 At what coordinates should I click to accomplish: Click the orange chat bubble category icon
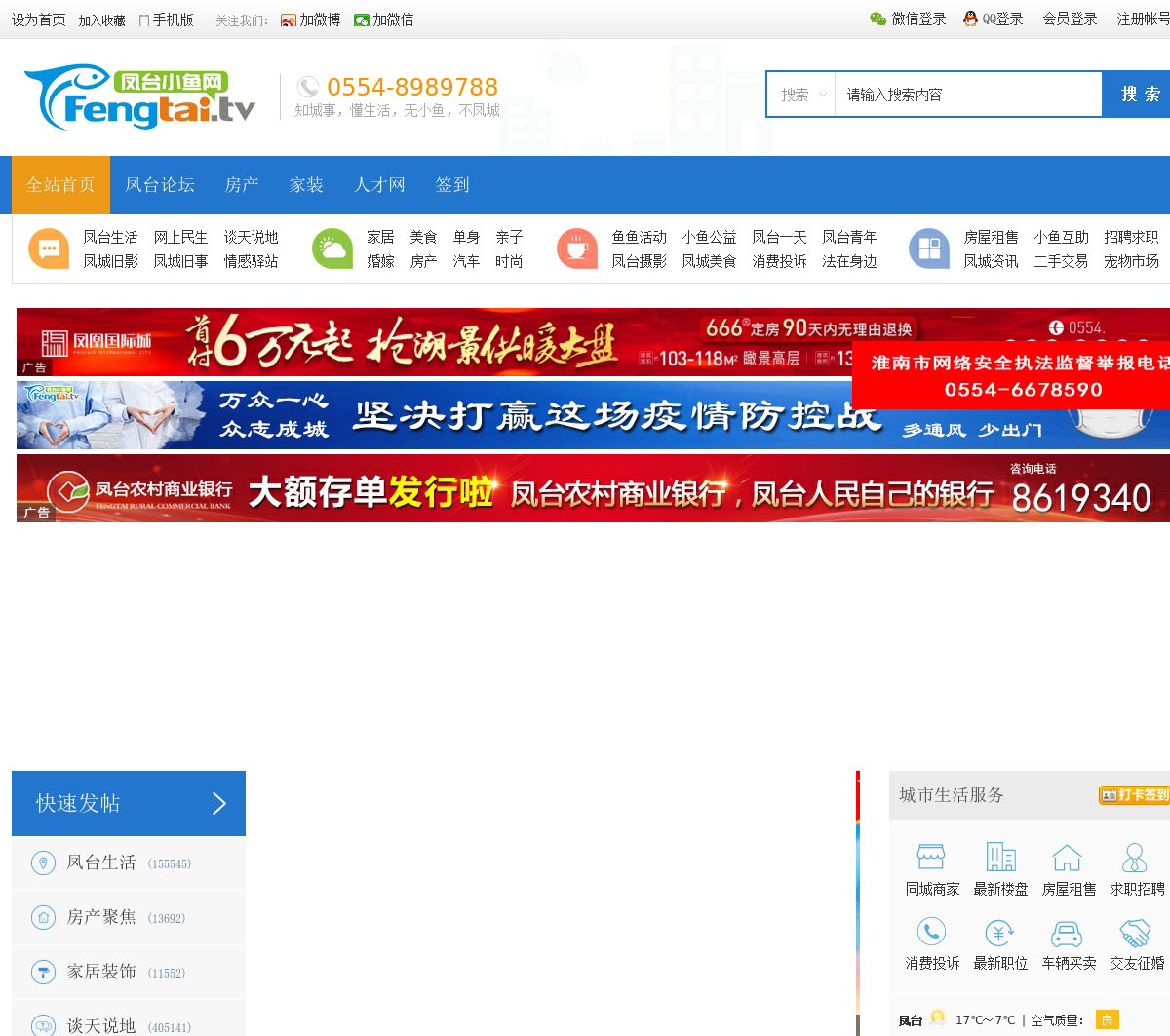point(49,249)
